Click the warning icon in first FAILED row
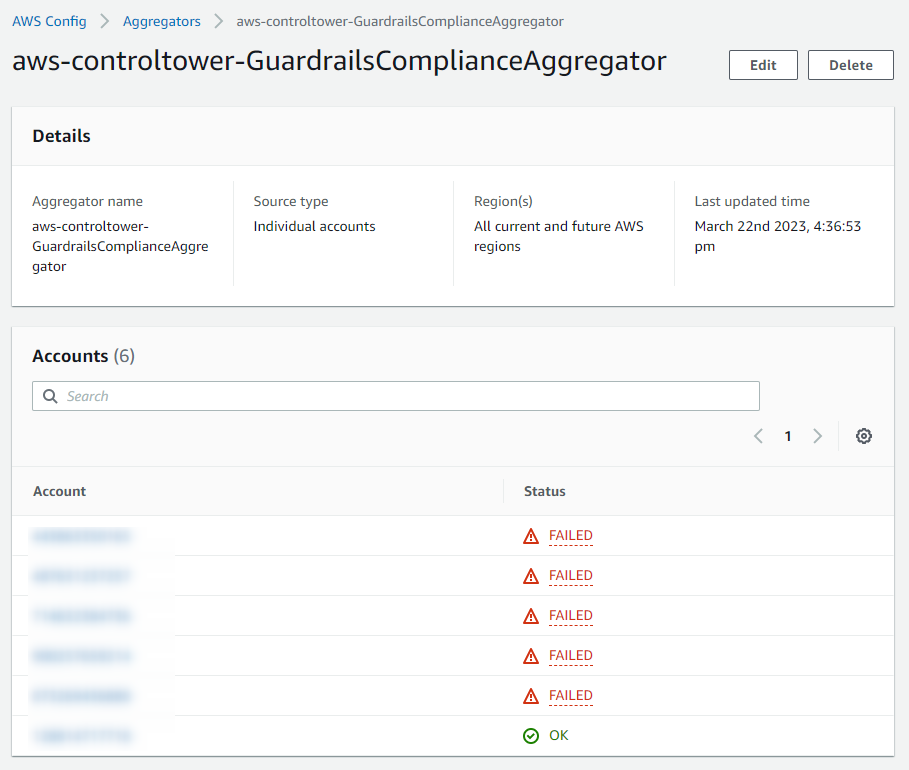 530,536
